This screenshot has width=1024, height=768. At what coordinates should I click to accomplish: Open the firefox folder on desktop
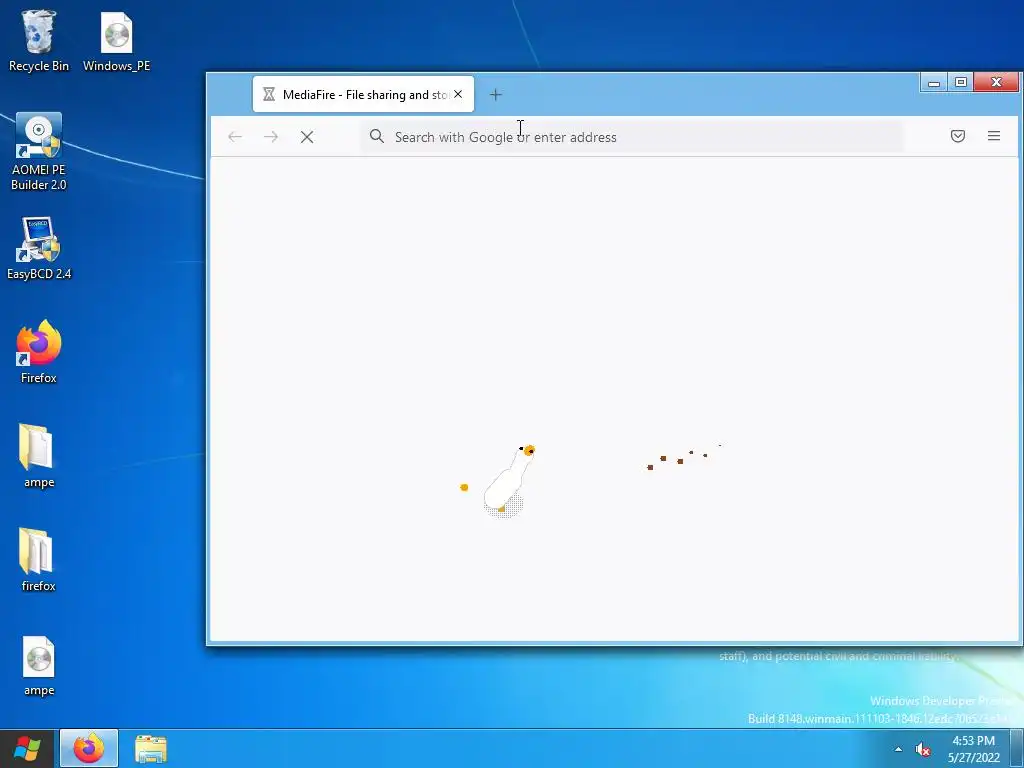tap(39, 560)
